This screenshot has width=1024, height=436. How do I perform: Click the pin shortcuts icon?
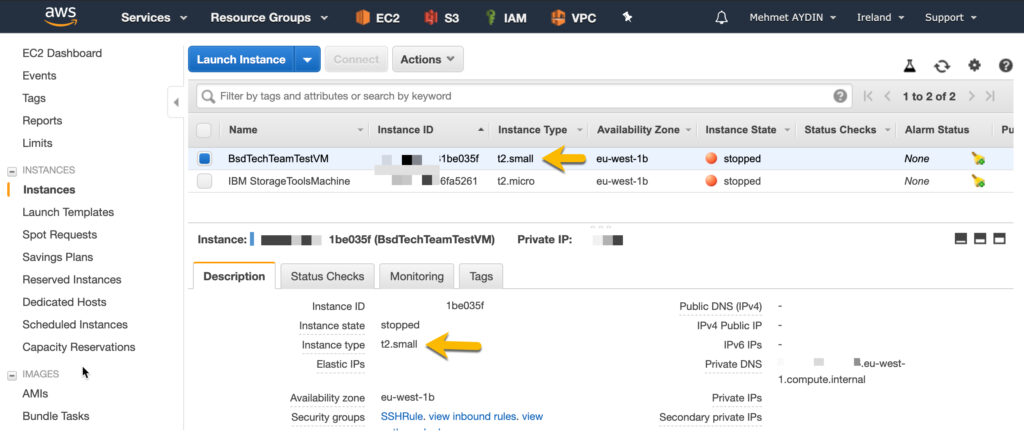click(628, 18)
